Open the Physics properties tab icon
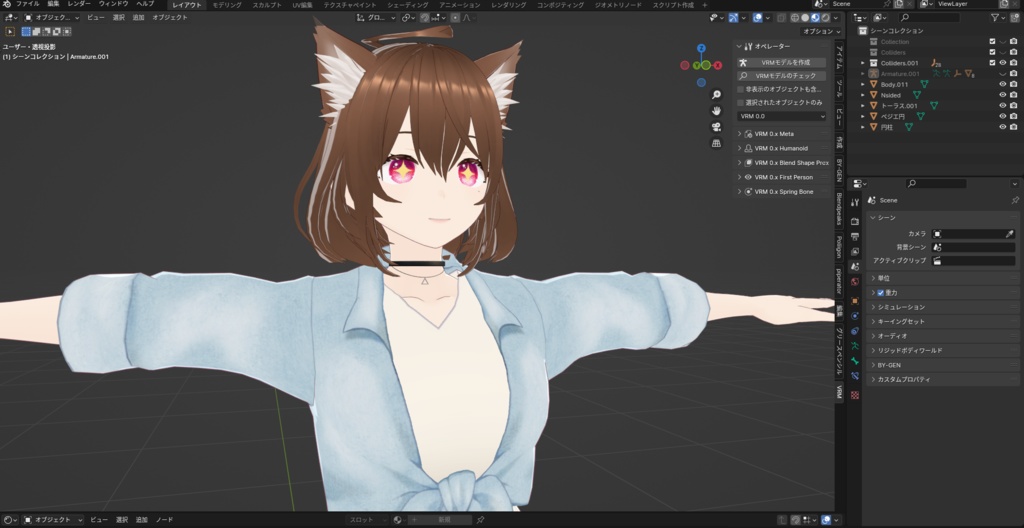Image resolution: width=1024 pixels, height=528 pixels. 855,316
